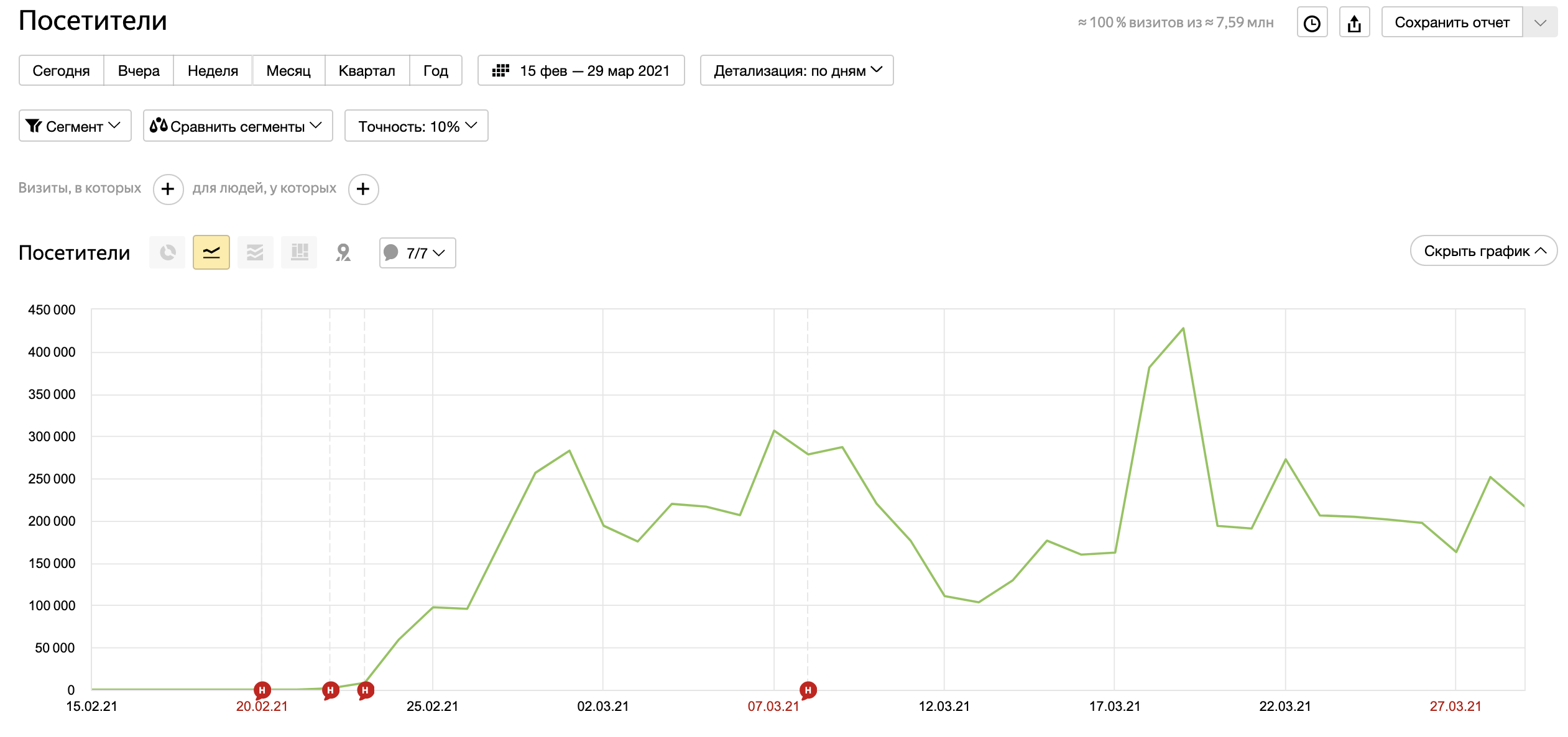The height and width of the screenshot is (737, 1568).
Task: Click the 200 000 axis label
Action: coord(52,521)
